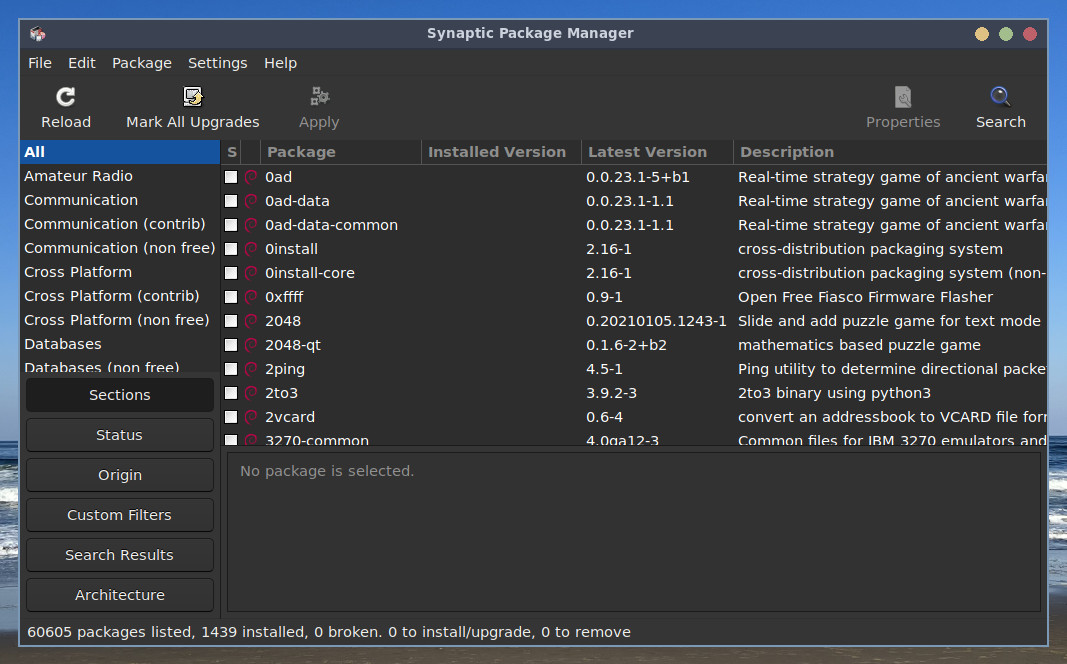Sort by the Latest Version column header

(657, 152)
